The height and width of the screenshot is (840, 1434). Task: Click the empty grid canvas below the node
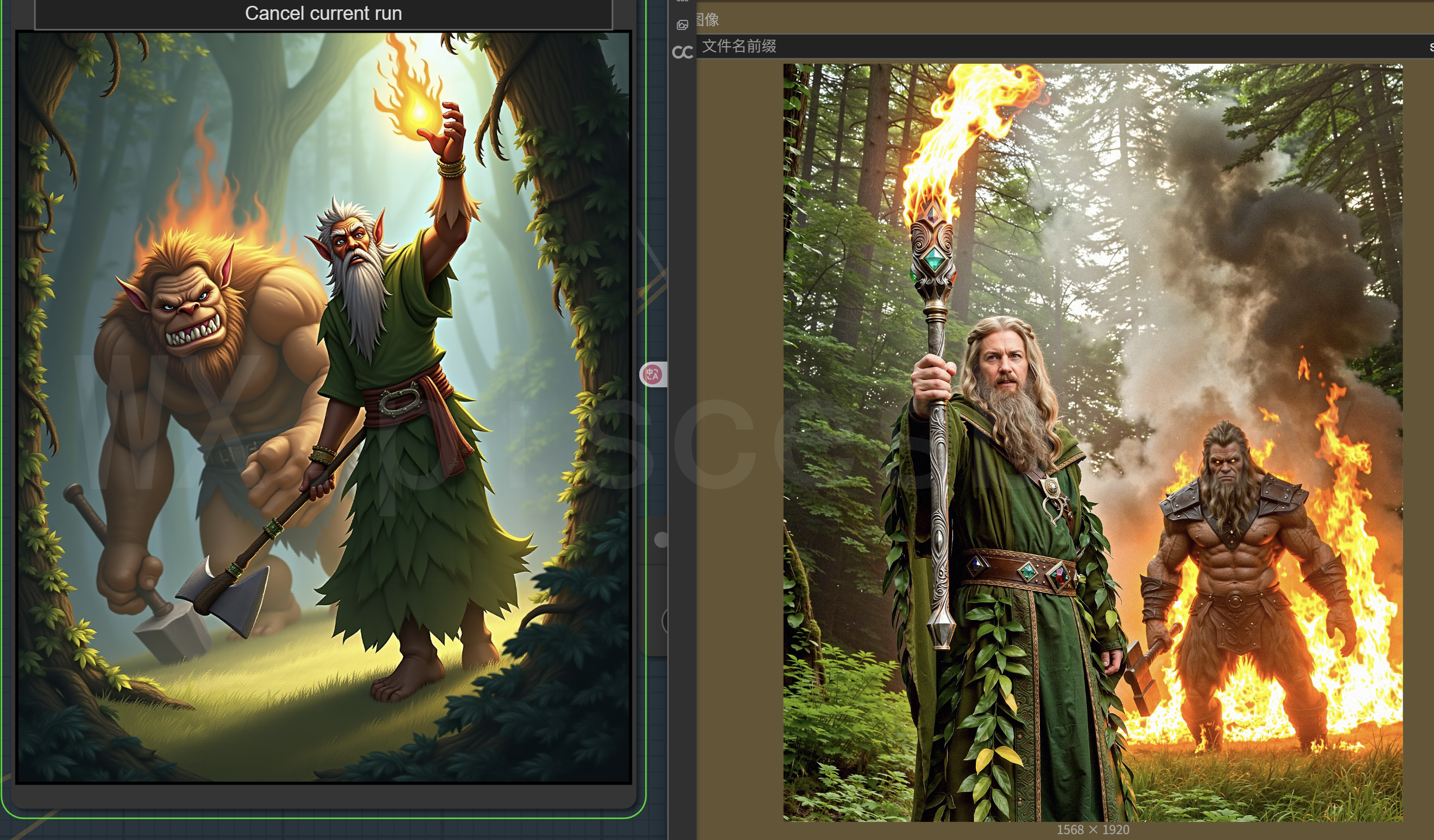tap(351, 829)
